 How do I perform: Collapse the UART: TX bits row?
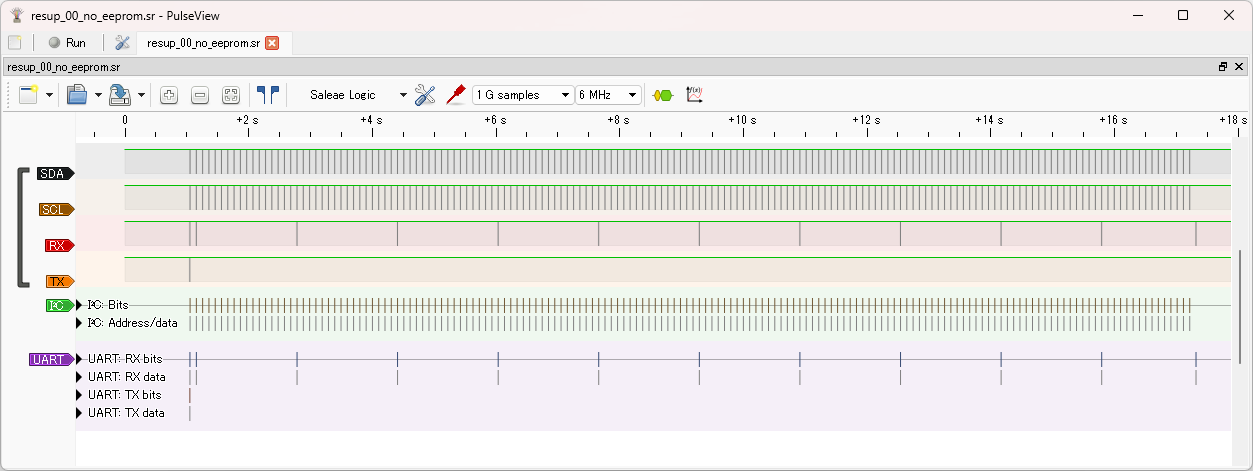[80, 395]
